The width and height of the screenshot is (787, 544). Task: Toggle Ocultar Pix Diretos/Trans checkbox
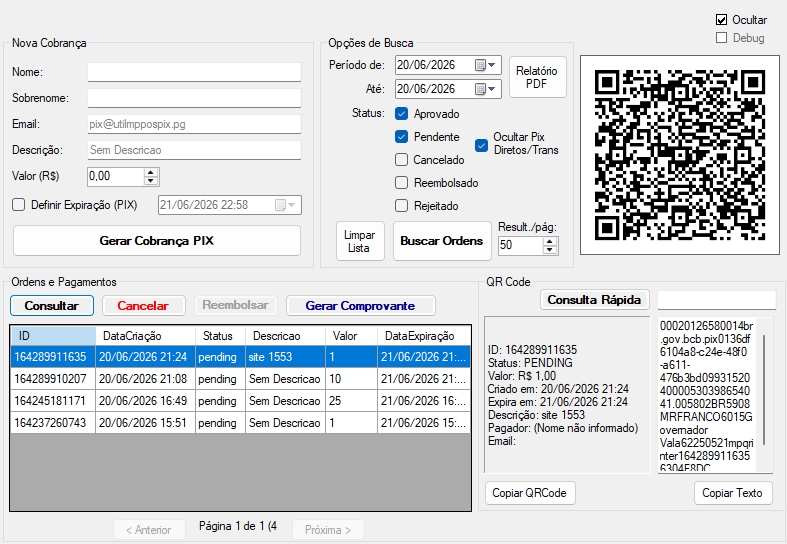481,146
